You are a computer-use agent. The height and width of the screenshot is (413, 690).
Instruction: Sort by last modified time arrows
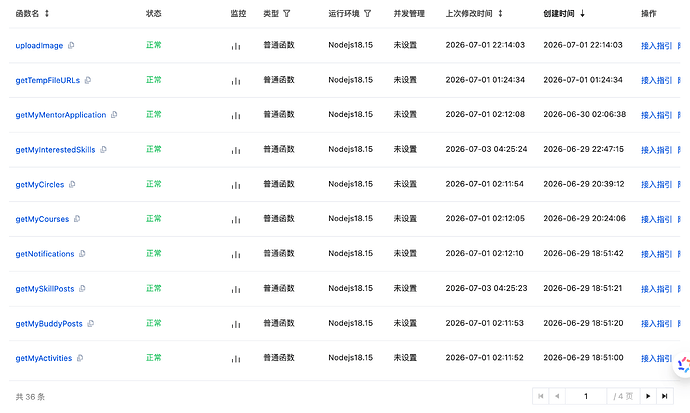click(x=500, y=14)
